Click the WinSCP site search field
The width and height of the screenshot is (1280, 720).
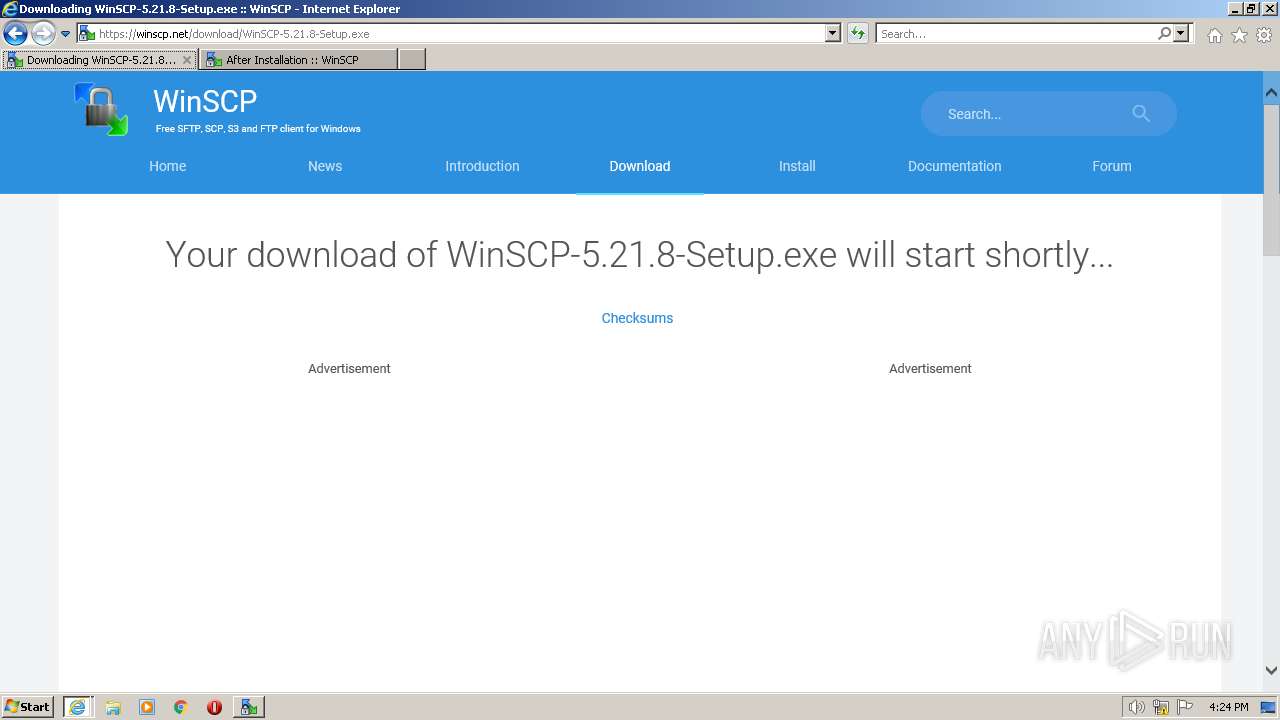tap(1049, 114)
